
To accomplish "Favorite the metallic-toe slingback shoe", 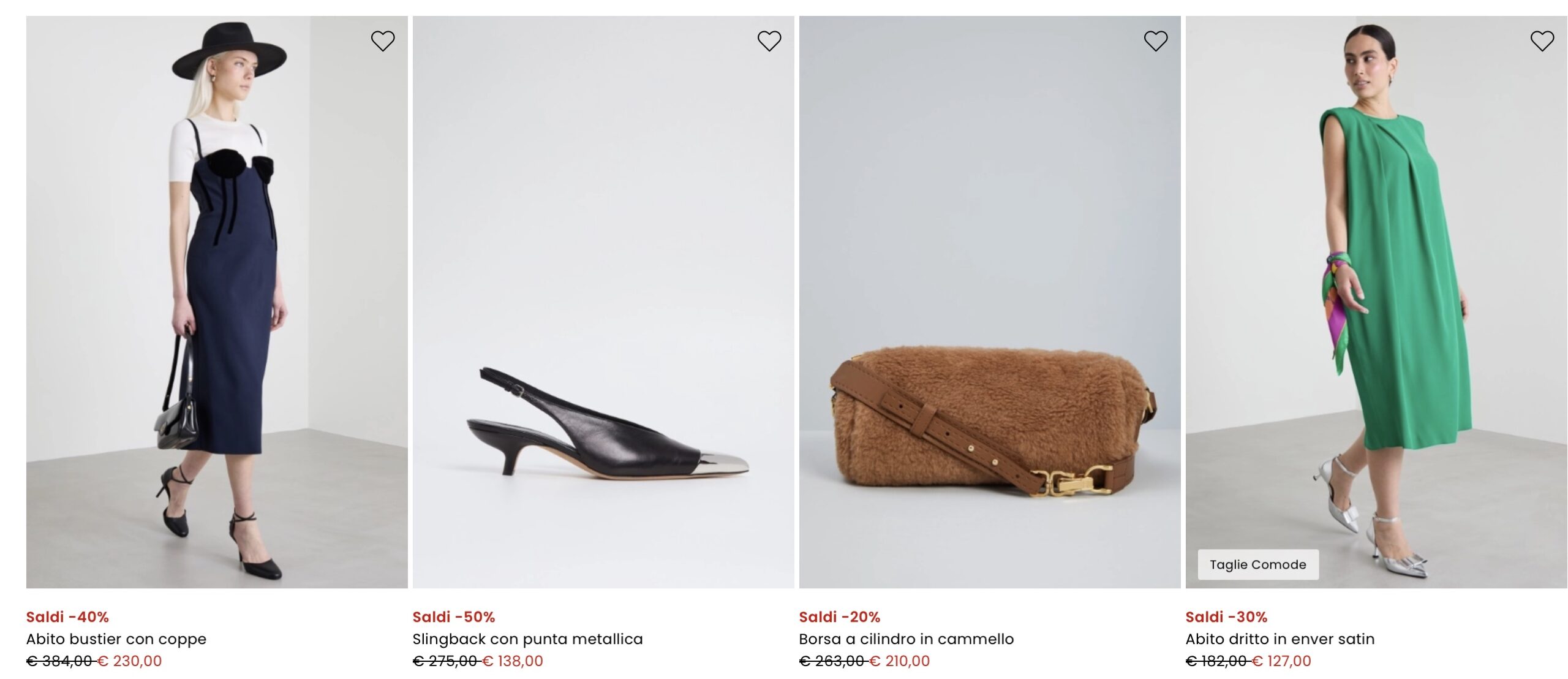I will (x=769, y=41).
